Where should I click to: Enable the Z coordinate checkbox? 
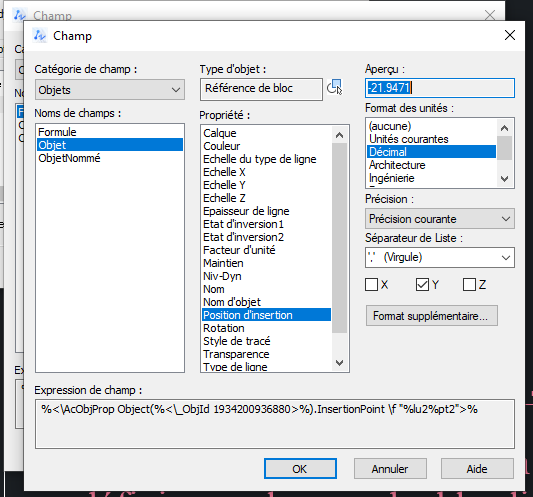click(469, 285)
